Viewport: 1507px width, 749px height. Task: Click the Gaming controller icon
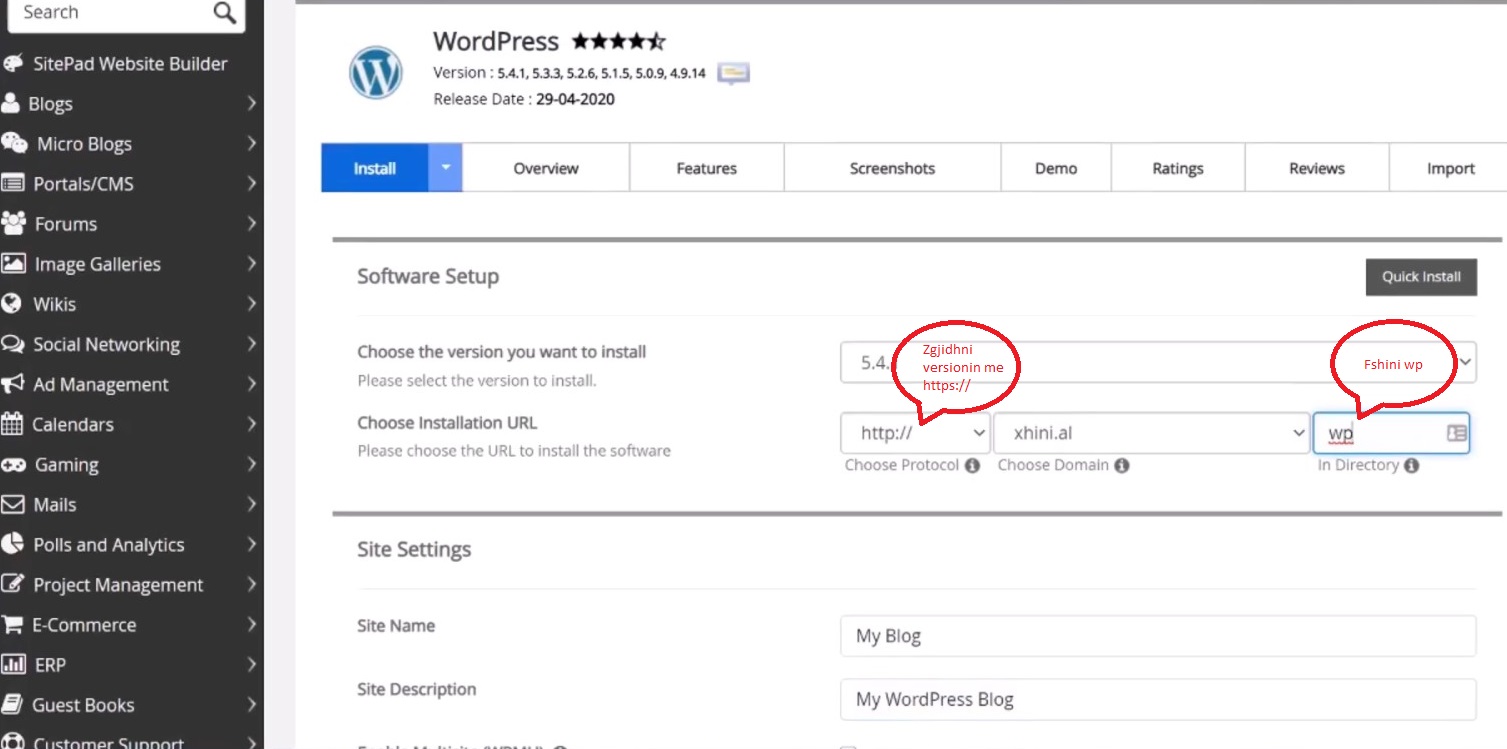[x=13, y=464]
